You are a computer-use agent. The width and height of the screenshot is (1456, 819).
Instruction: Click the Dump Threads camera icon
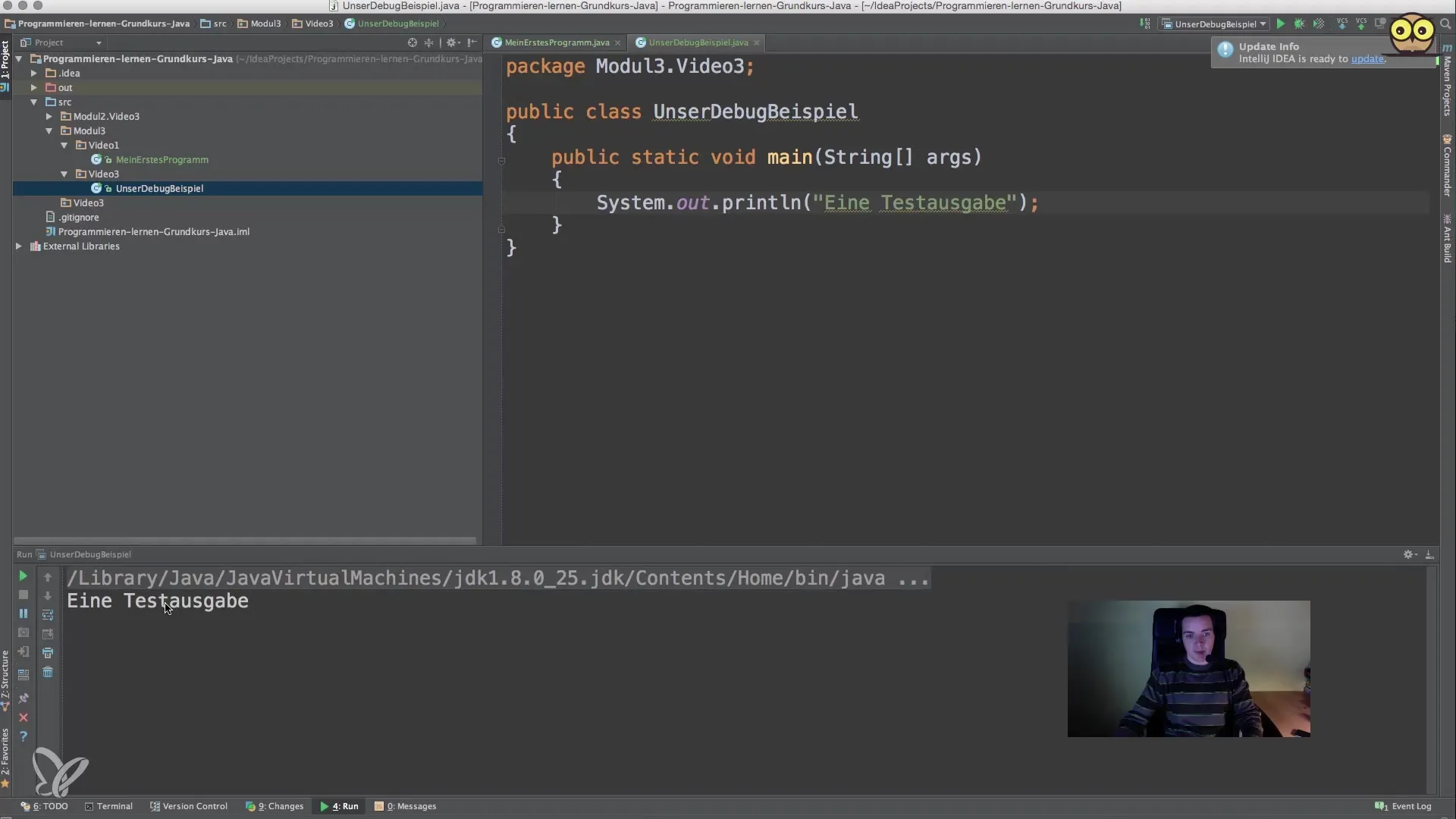(23, 632)
